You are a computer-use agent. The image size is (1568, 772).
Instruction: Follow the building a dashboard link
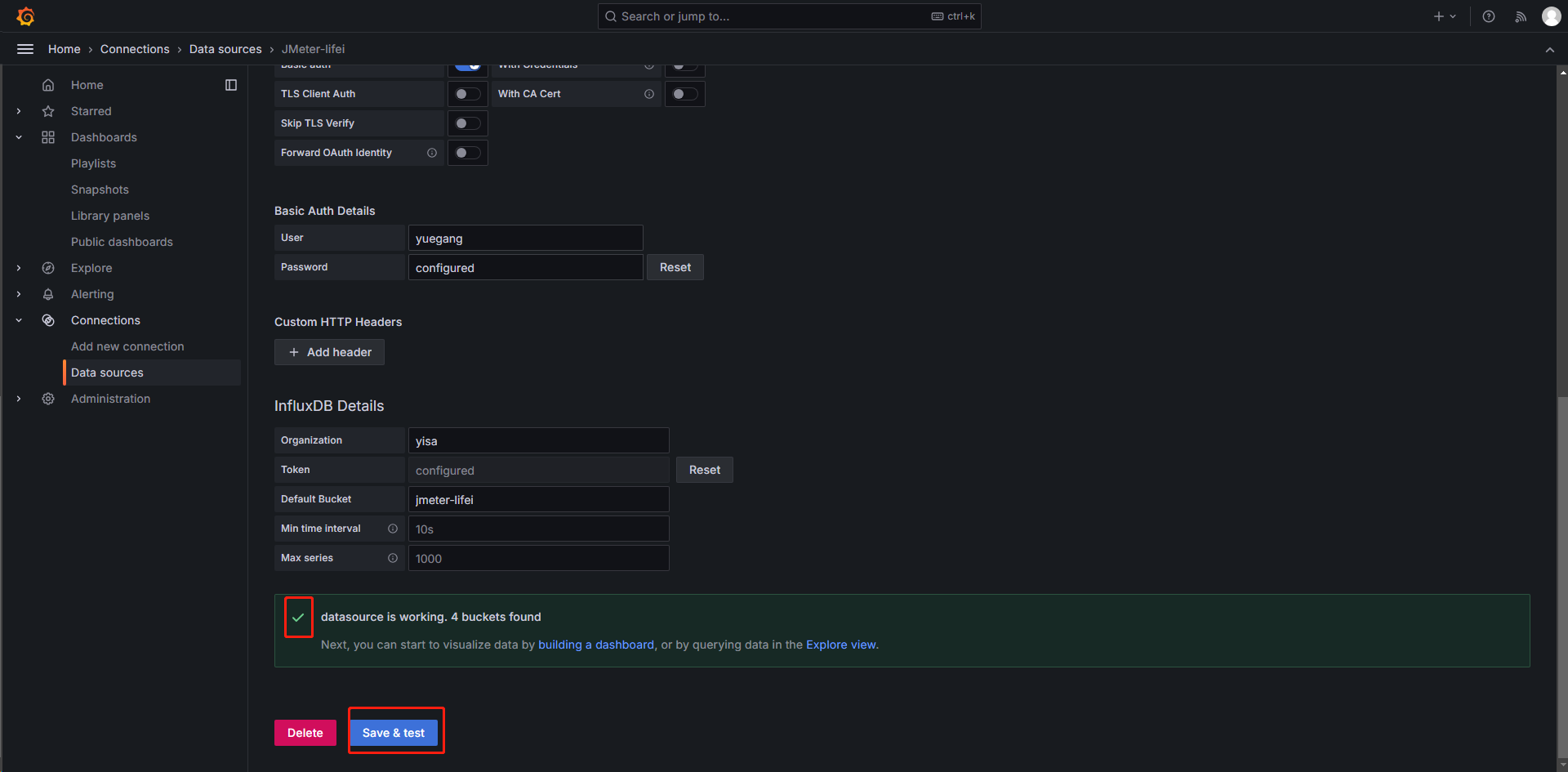pyautogui.click(x=596, y=645)
